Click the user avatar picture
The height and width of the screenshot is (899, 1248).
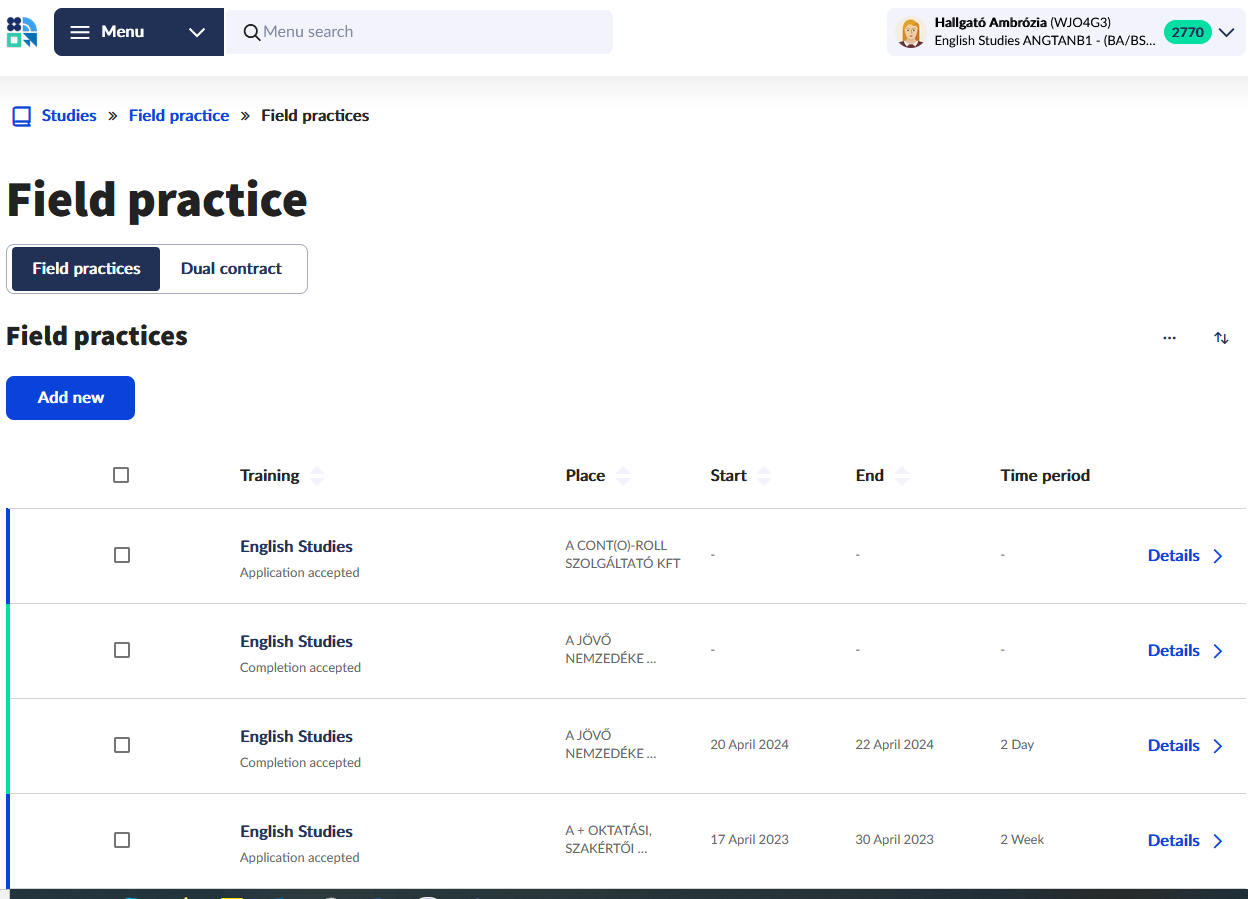910,33
